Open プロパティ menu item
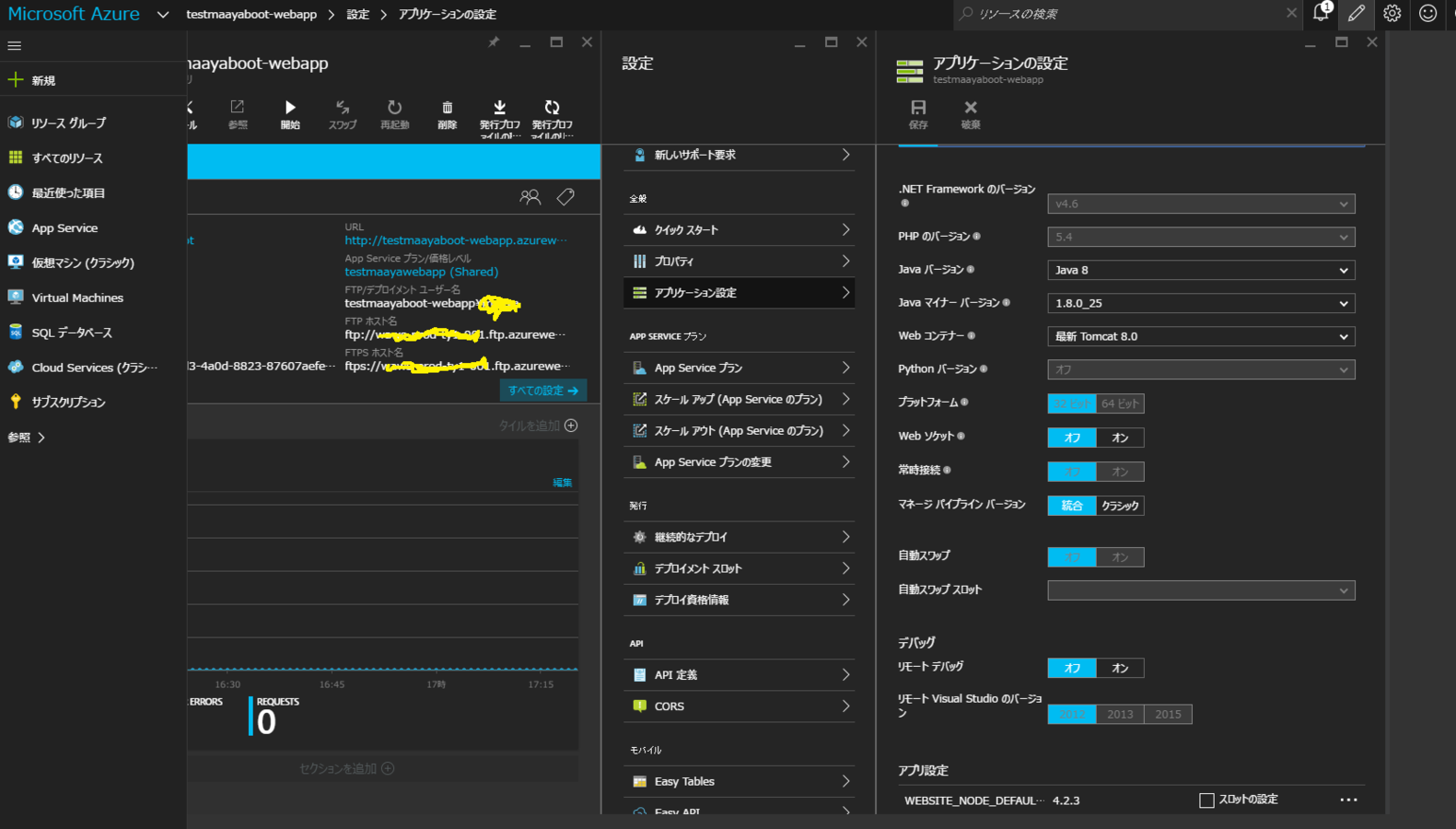The width and height of the screenshot is (1456, 829). tap(740, 262)
